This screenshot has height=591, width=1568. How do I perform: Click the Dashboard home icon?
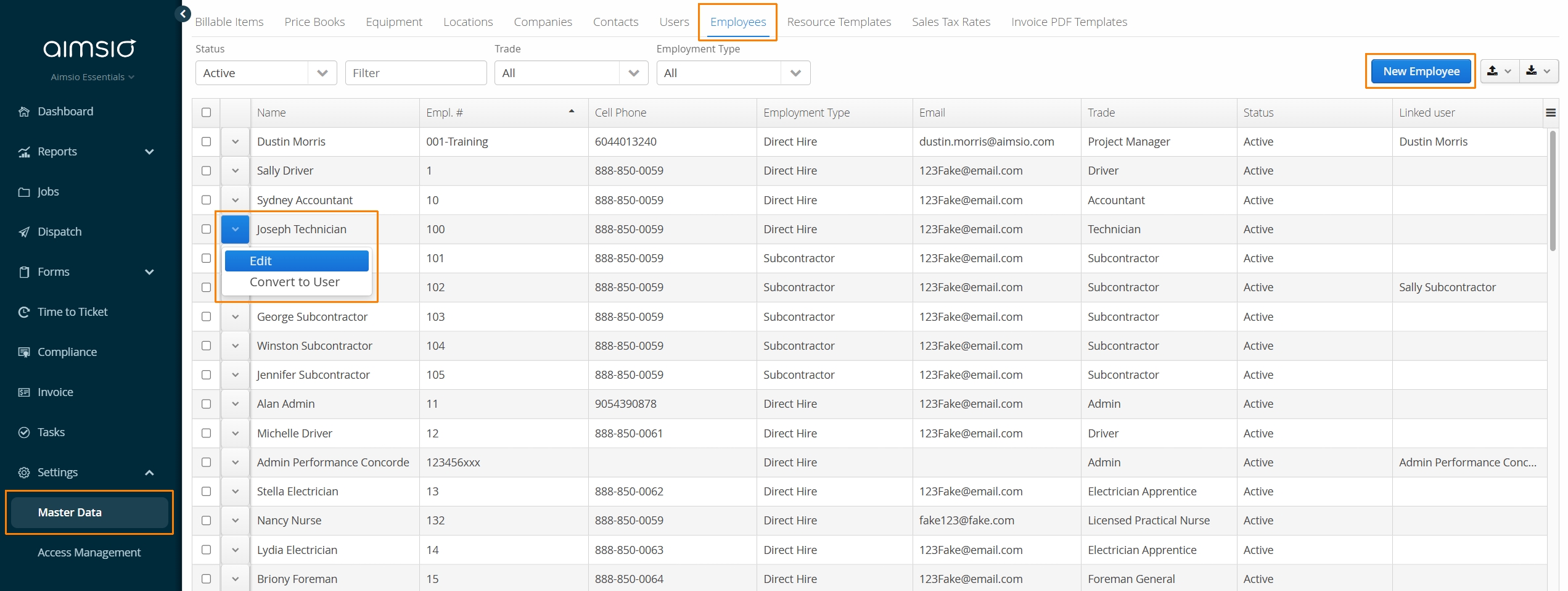pyautogui.click(x=24, y=112)
